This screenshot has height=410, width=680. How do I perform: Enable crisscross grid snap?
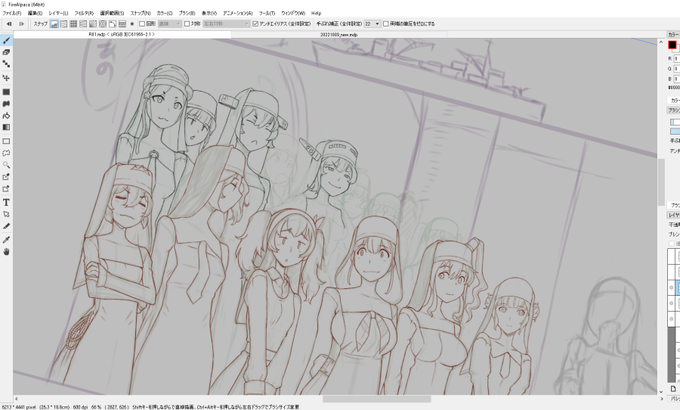(x=73, y=24)
